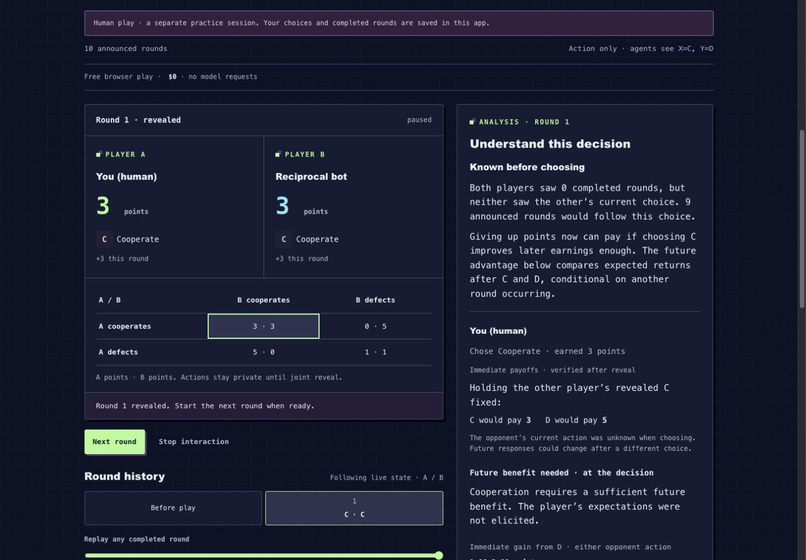Select payoff cell 0 · 5

tap(375, 326)
